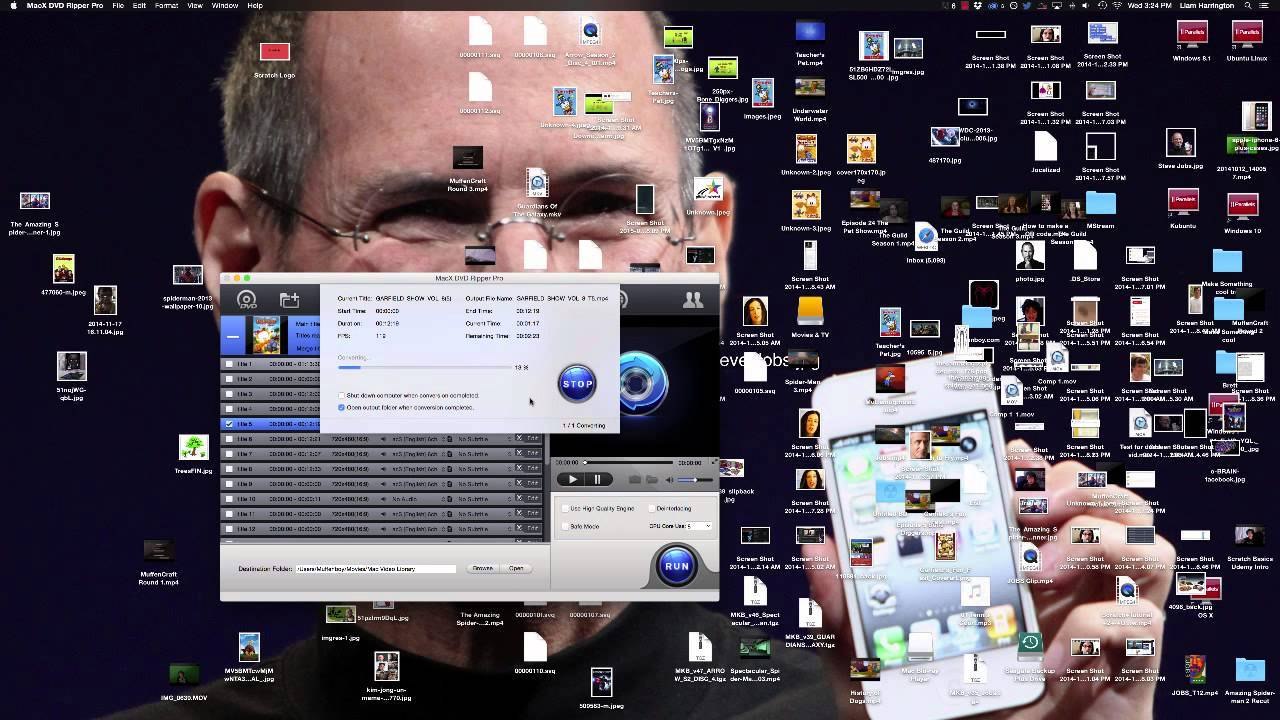Open TreesFIN.jpg desktop file

[193, 447]
